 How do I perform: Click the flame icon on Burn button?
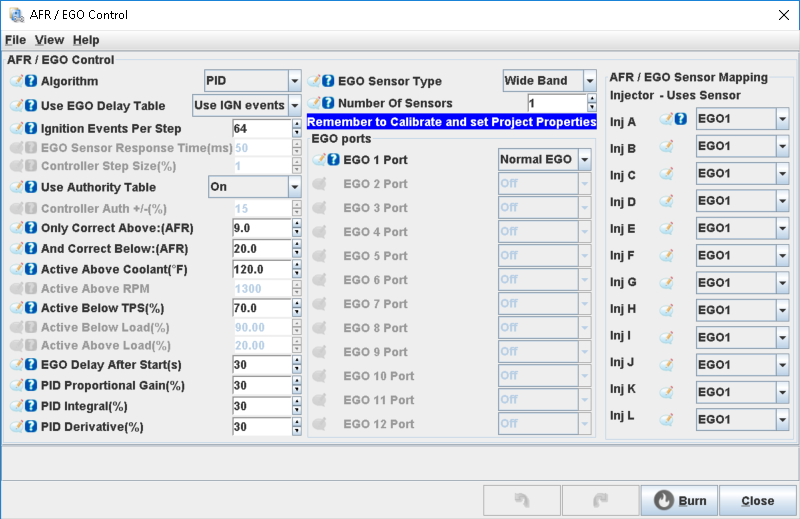pos(664,501)
